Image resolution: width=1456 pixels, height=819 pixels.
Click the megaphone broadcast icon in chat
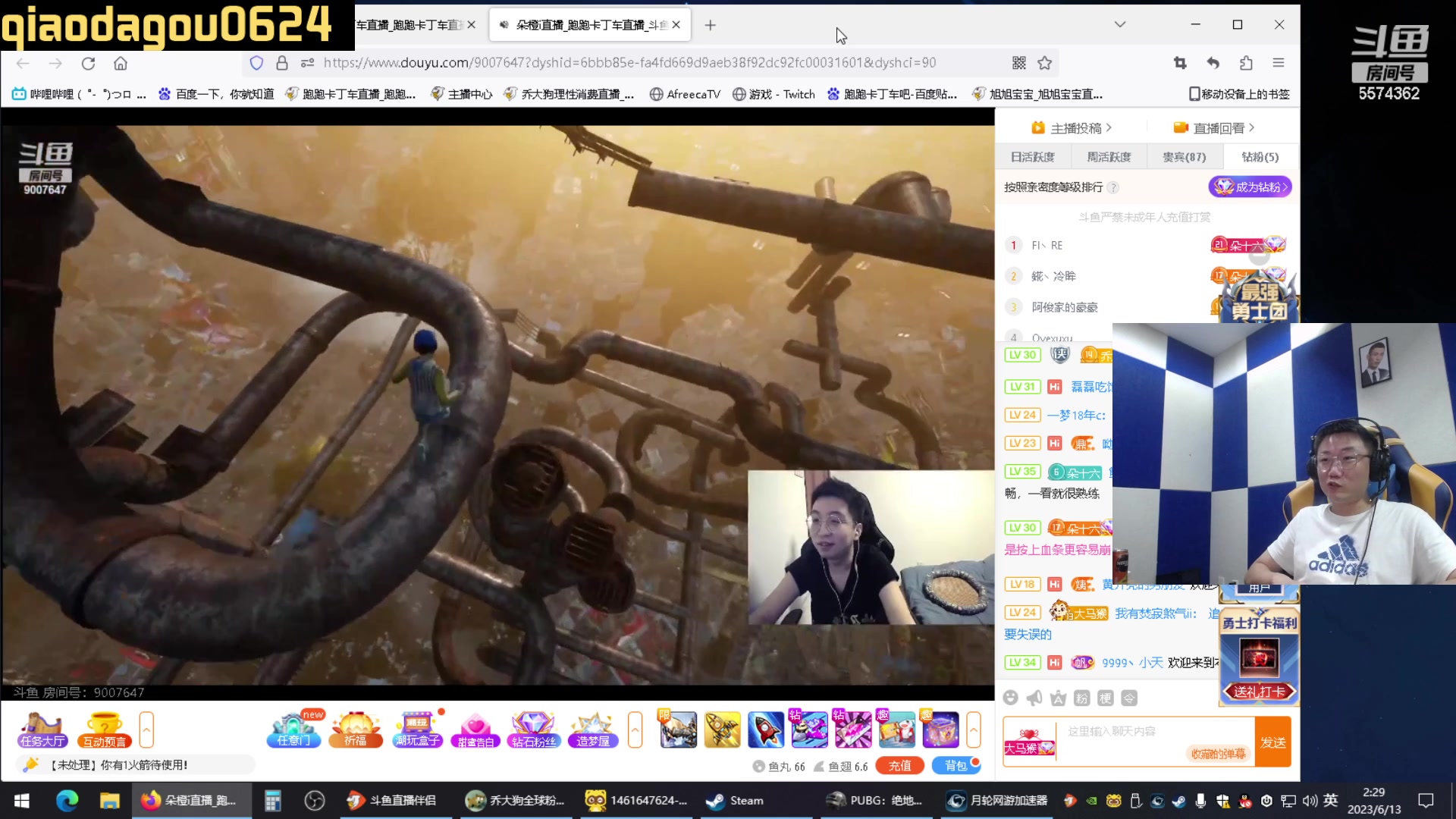(1034, 698)
